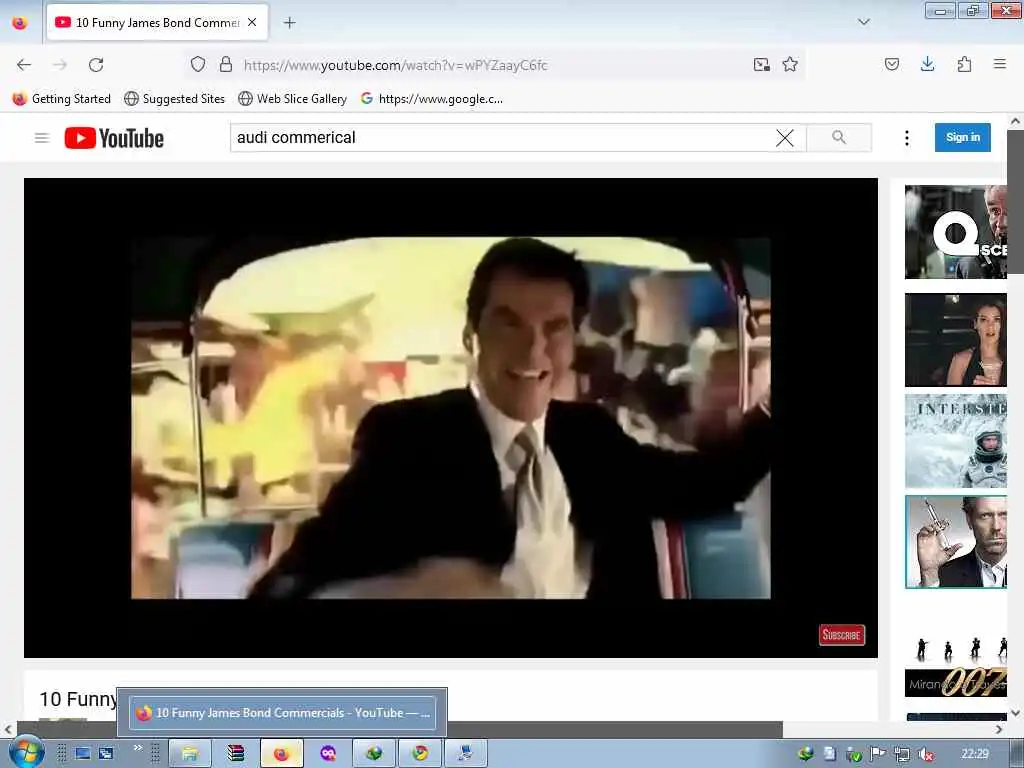
Task: Clear the YouTube search query
Action: [x=785, y=138]
